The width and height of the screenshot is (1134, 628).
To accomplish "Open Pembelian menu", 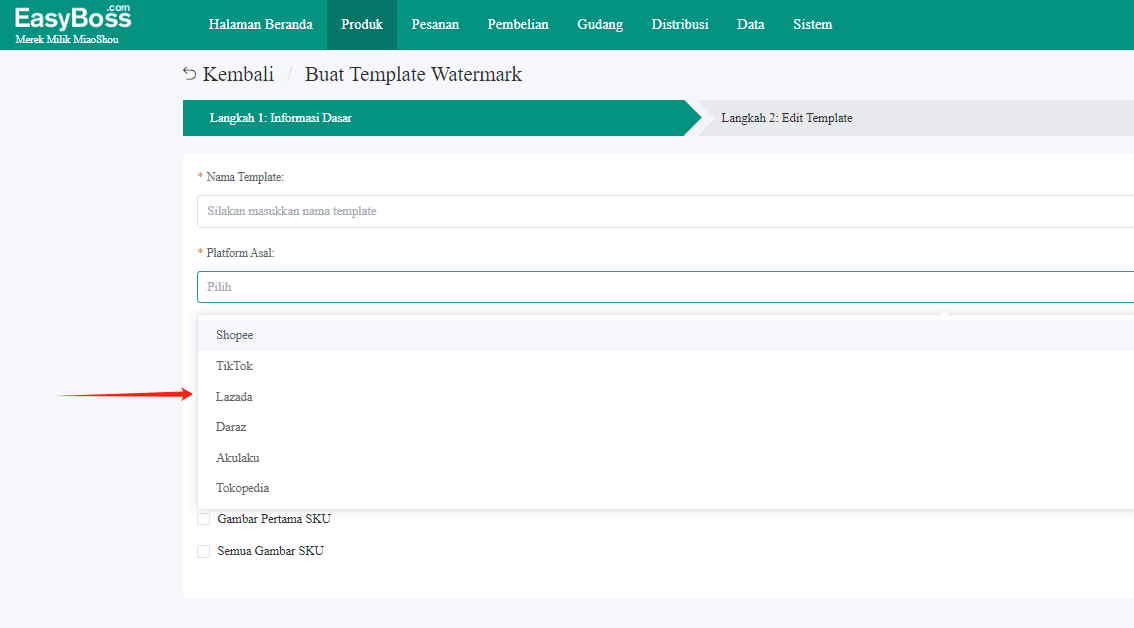I will 518,25.
